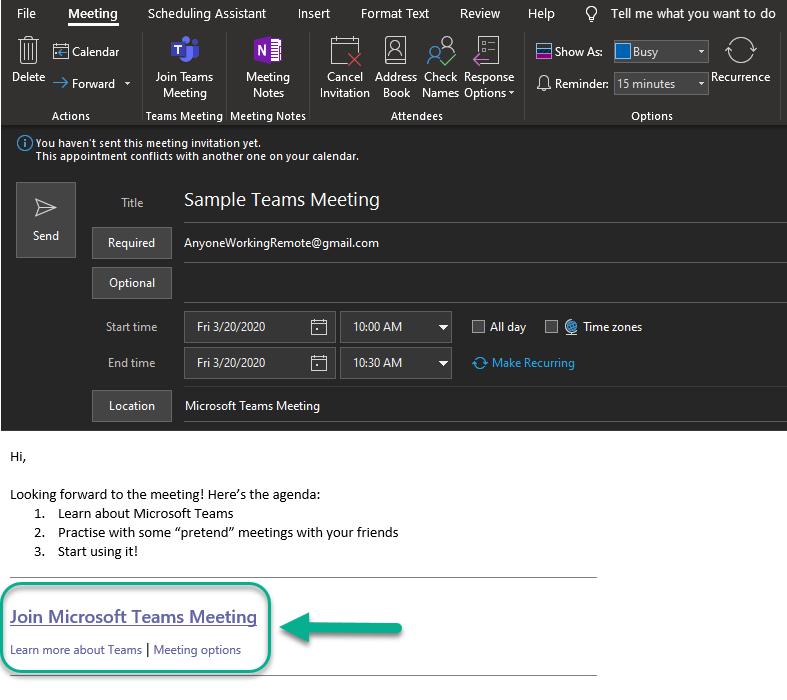Open the End time calendar picker
Screen dimensions: 787x700
319,363
